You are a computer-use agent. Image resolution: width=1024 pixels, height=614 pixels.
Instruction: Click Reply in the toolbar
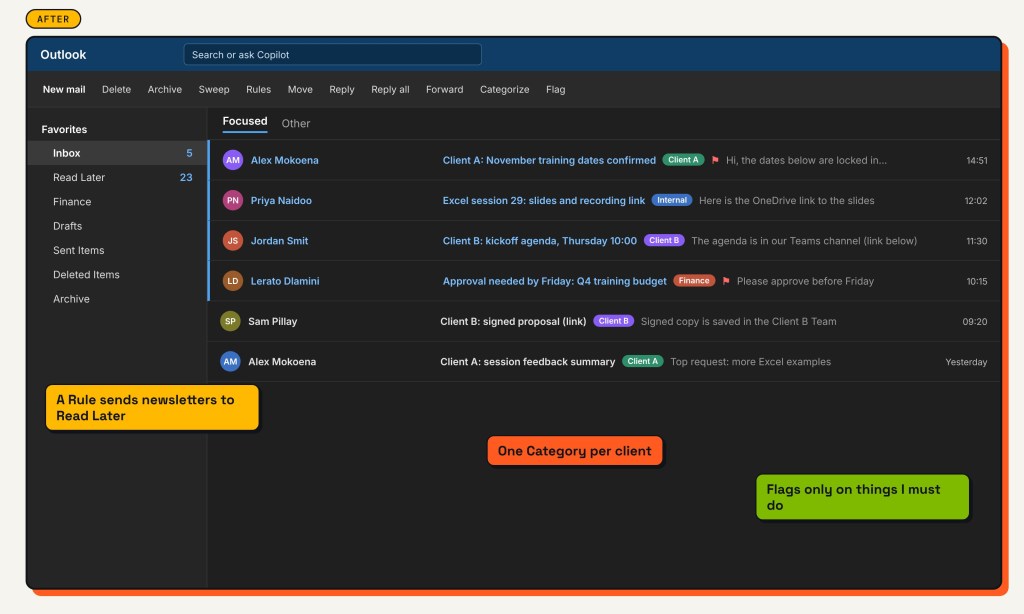point(342,89)
